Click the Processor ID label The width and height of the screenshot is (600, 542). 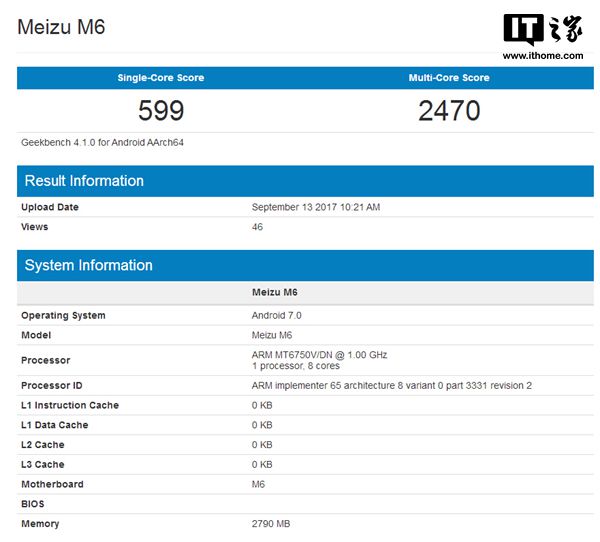click(x=52, y=385)
